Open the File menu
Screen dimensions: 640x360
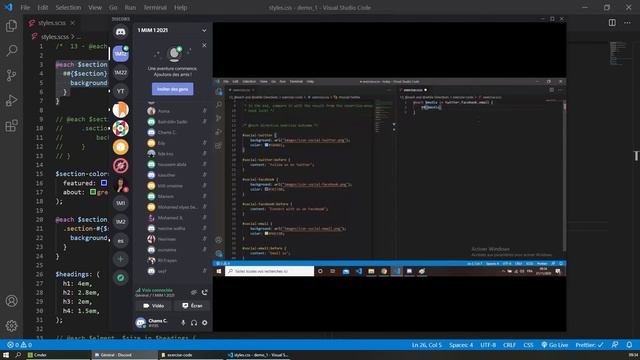[x=25, y=7]
